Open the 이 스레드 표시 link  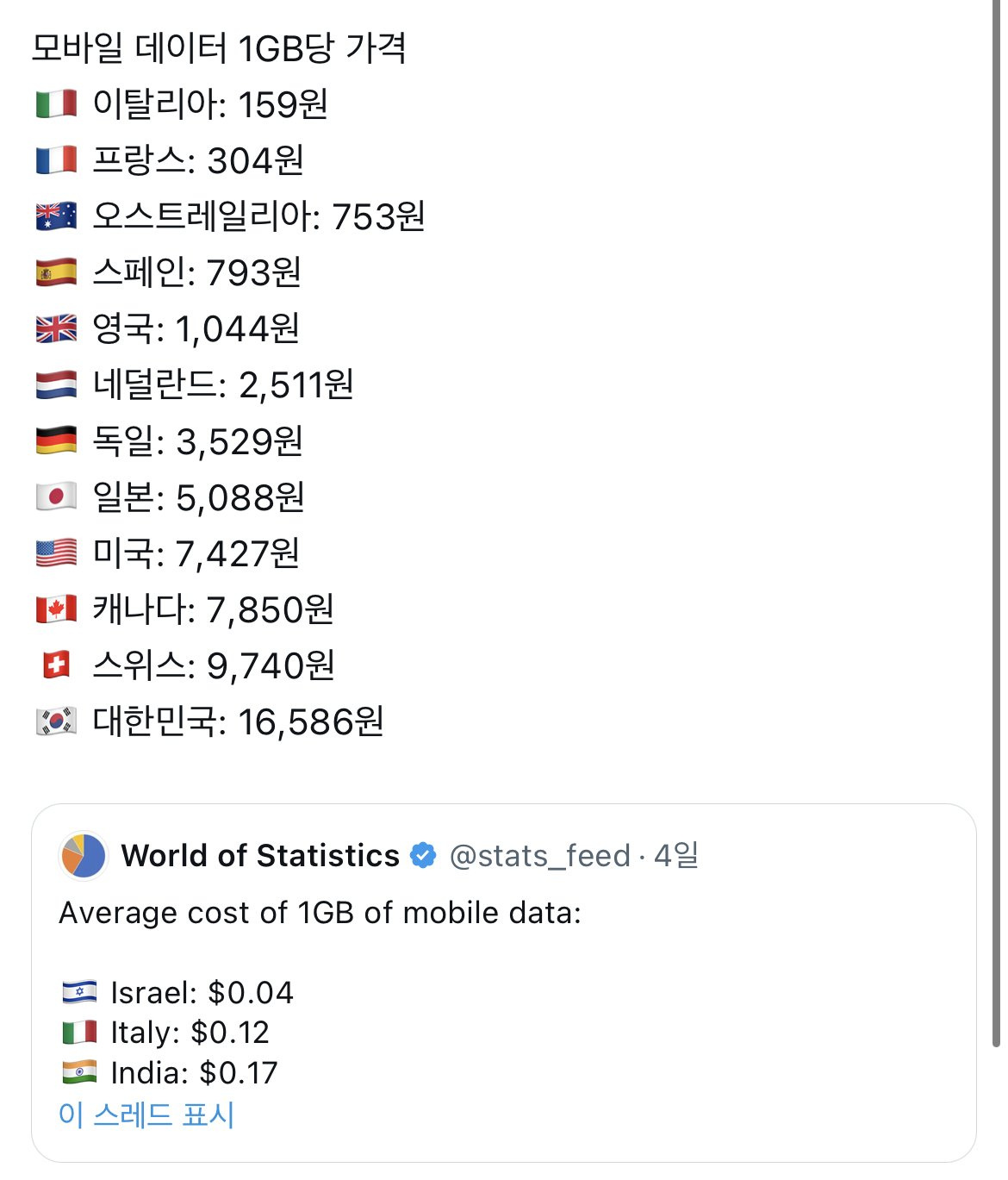coord(146,1114)
